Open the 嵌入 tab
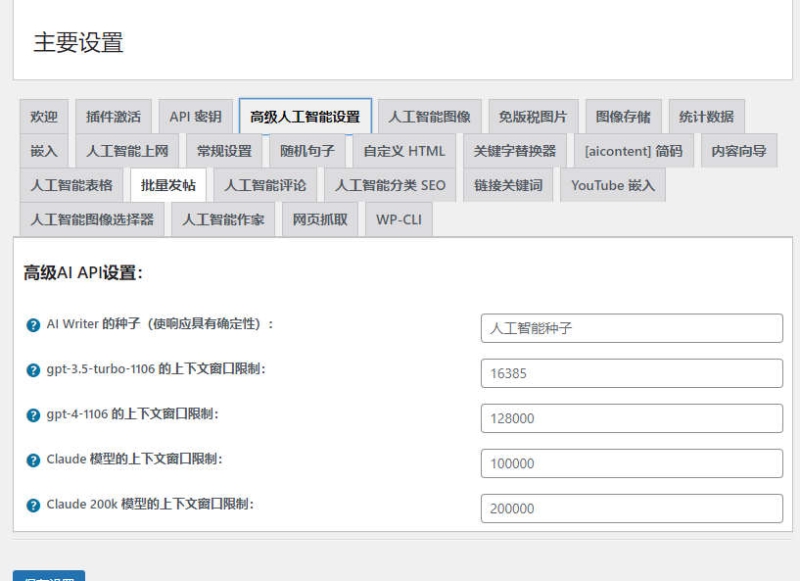 click(44, 150)
